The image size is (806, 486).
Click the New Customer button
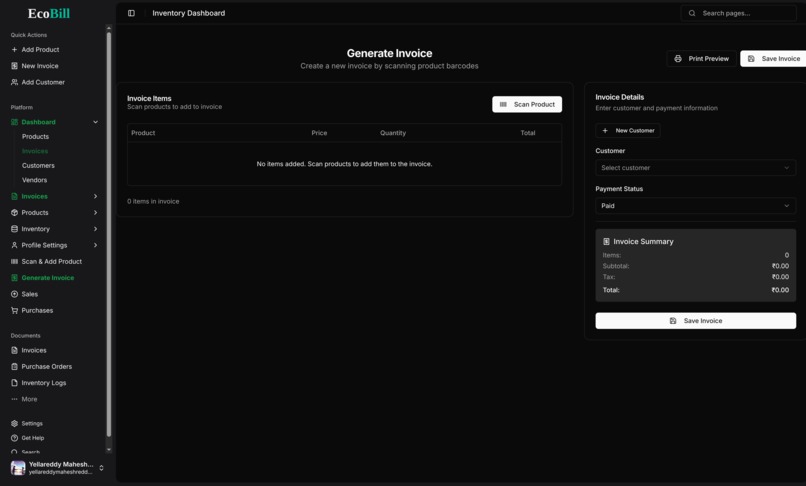(628, 131)
